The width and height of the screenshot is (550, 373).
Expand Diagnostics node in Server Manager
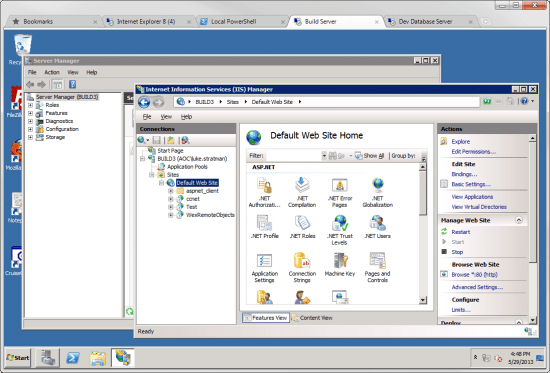click(30, 121)
